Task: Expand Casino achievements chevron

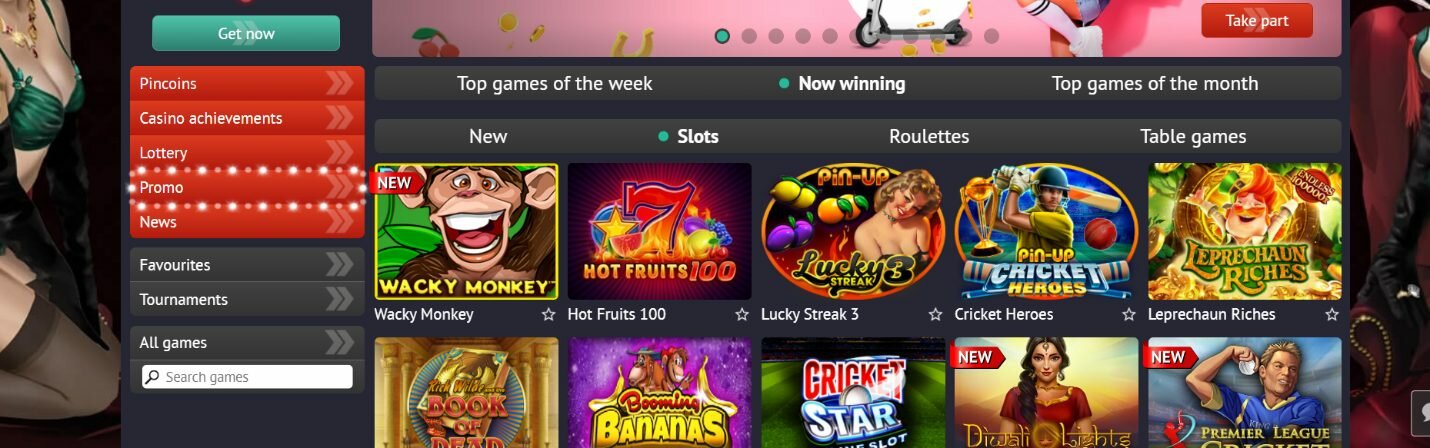Action: 340,118
